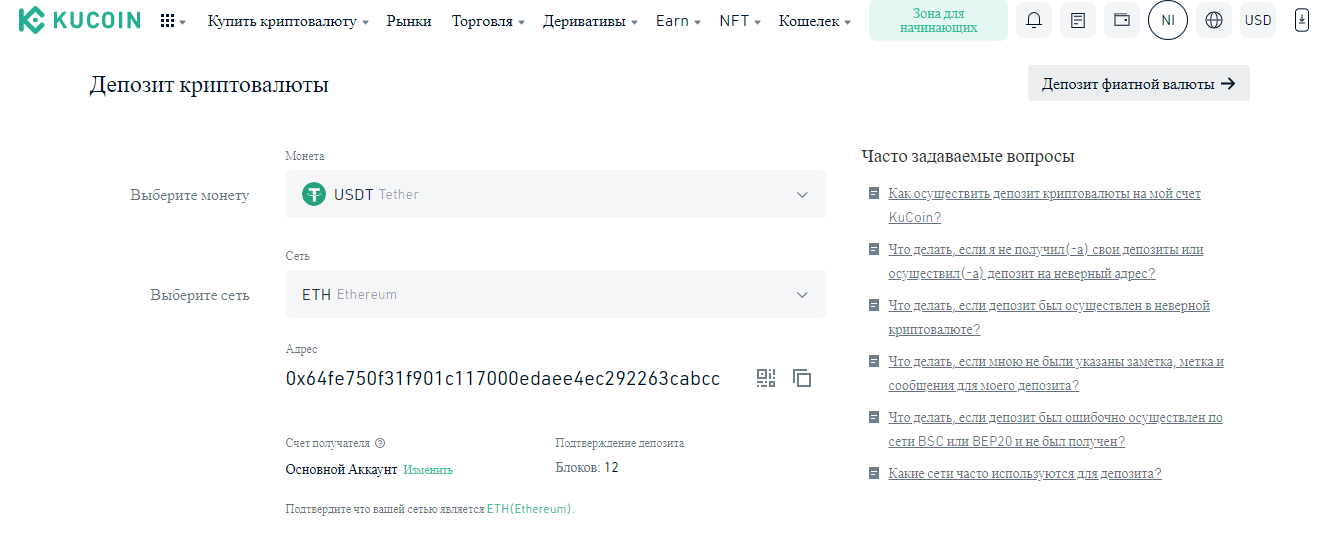Image resolution: width=1318 pixels, height=540 pixels.
Task: Open the Деривативы menu
Action: (590, 21)
